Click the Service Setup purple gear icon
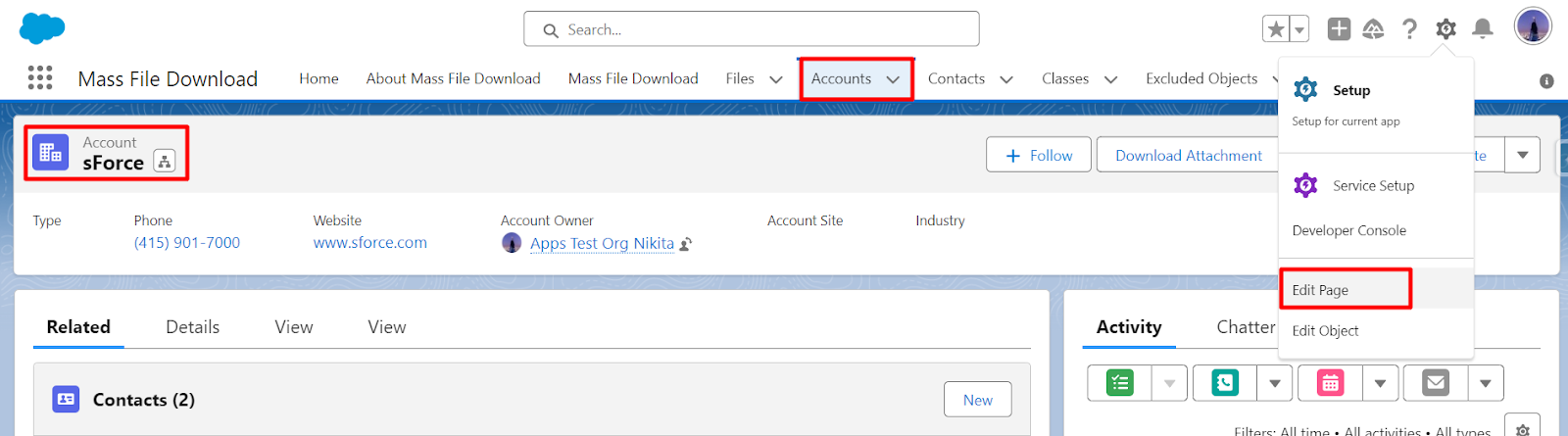 point(1305,184)
